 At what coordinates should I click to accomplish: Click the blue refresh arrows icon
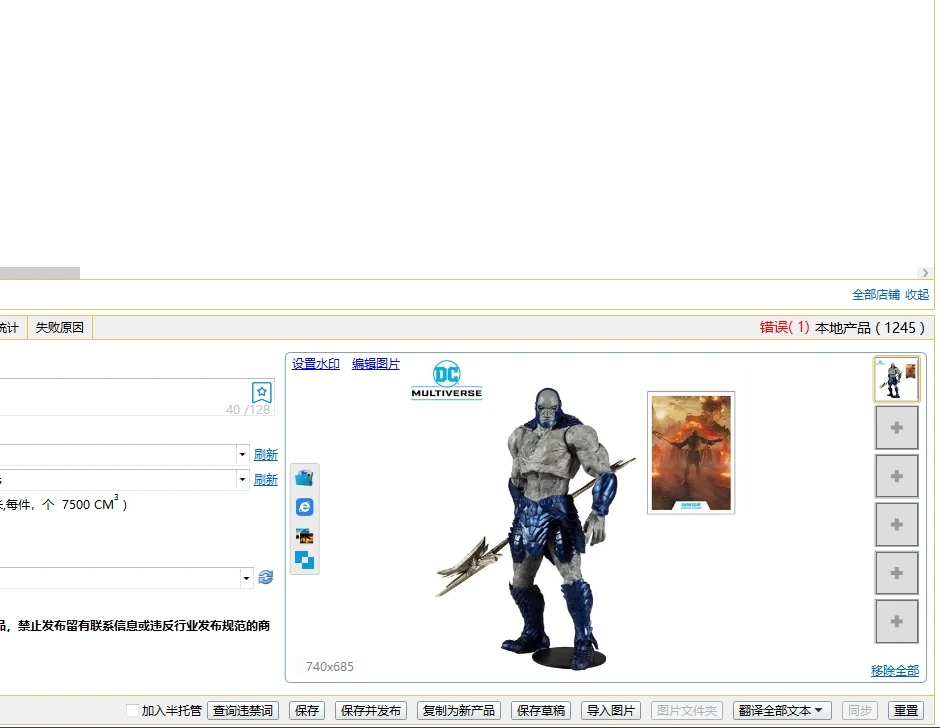tap(266, 577)
